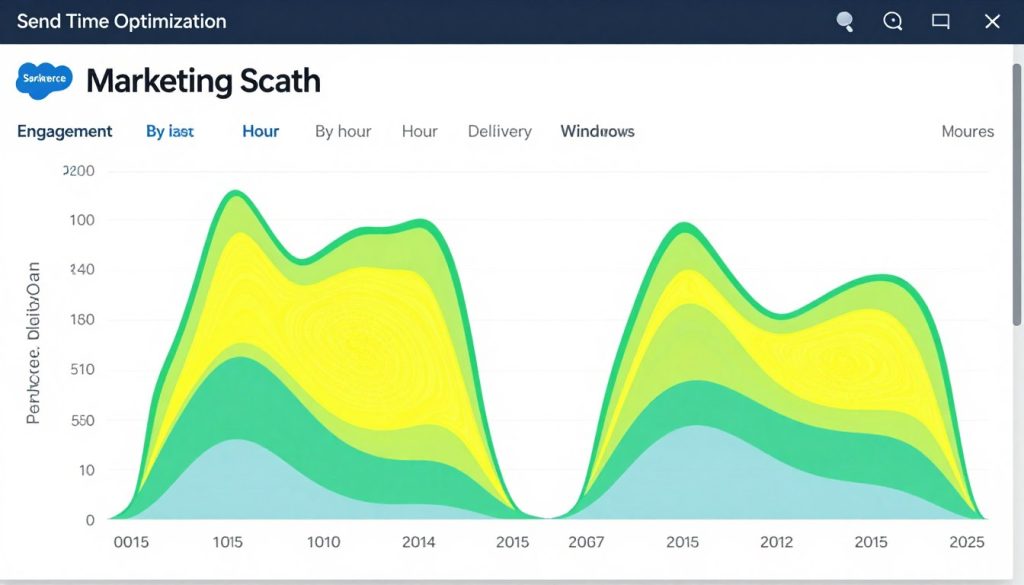The width and height of the screenshot is (1024, 585).
Task: Open the Windows section
Action: point(596,131)
